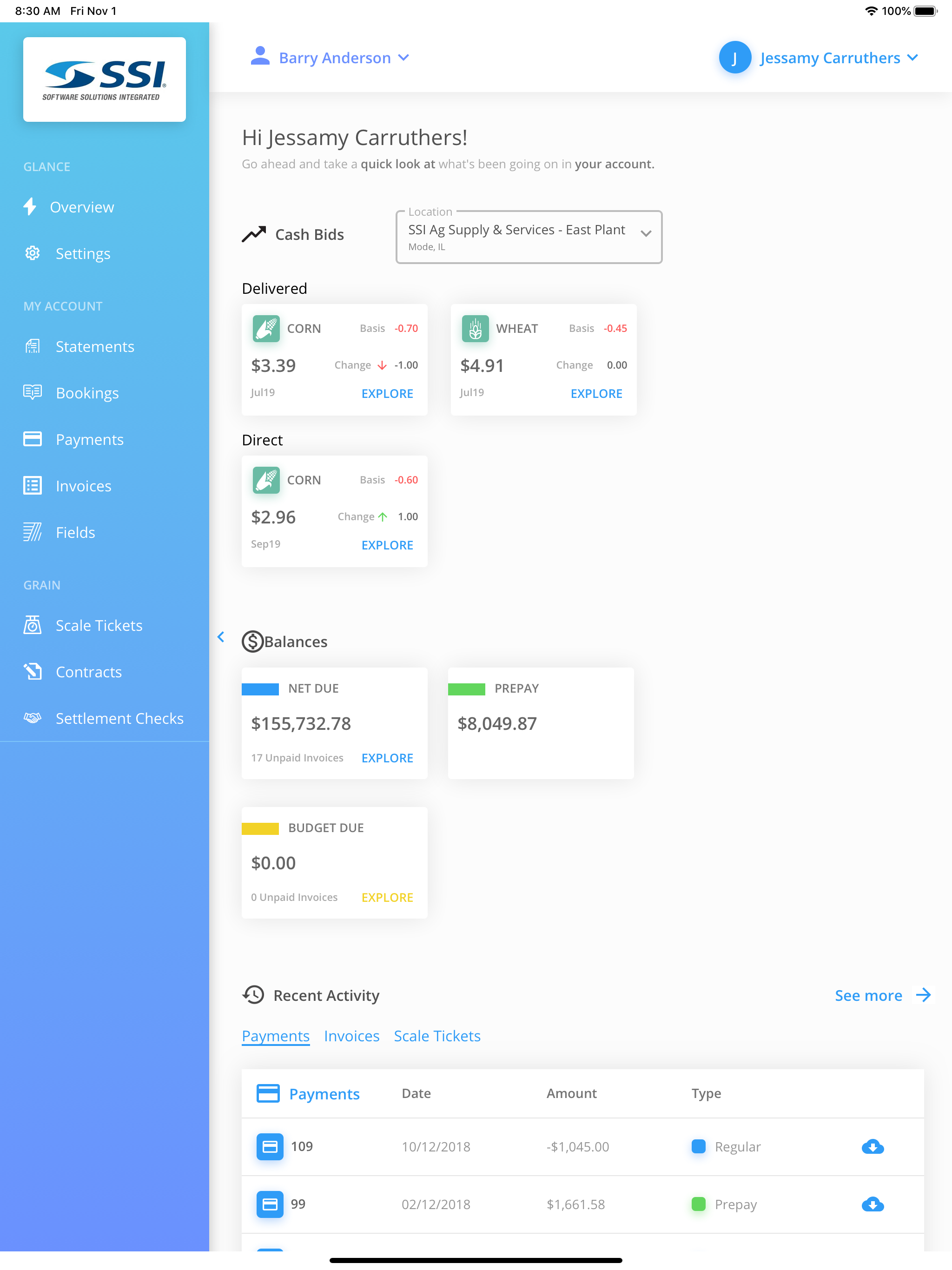This screenshot has width=952, height=1270.
Task: Click the Cash Bids trending arrow icon
Action: 254,234
